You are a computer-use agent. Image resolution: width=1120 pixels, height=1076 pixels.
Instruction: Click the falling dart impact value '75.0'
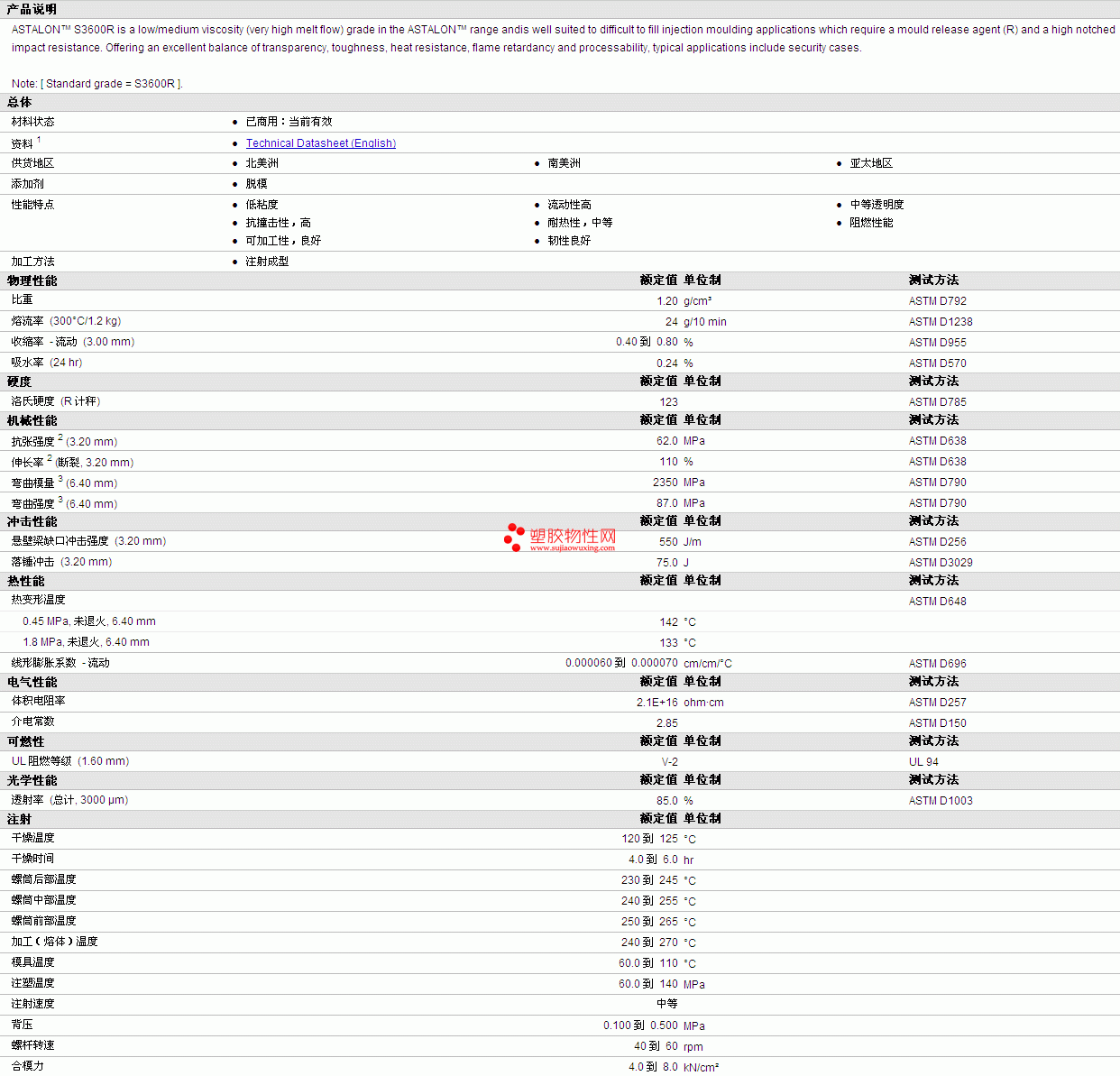pyautogui.click(x=667, y=563)
